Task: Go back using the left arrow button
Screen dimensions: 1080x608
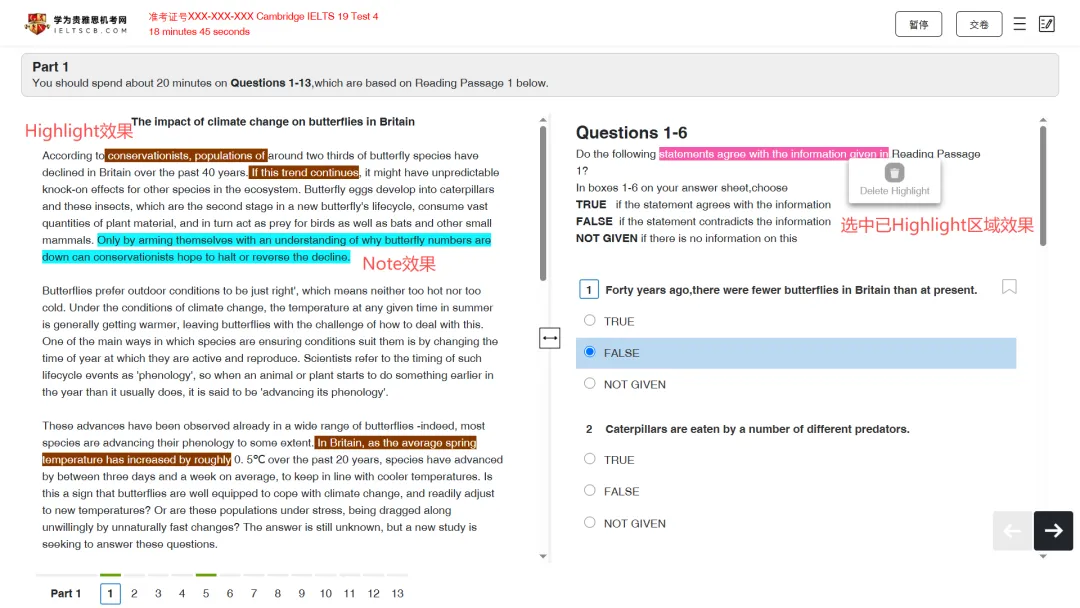Action: click(1012, 531)
